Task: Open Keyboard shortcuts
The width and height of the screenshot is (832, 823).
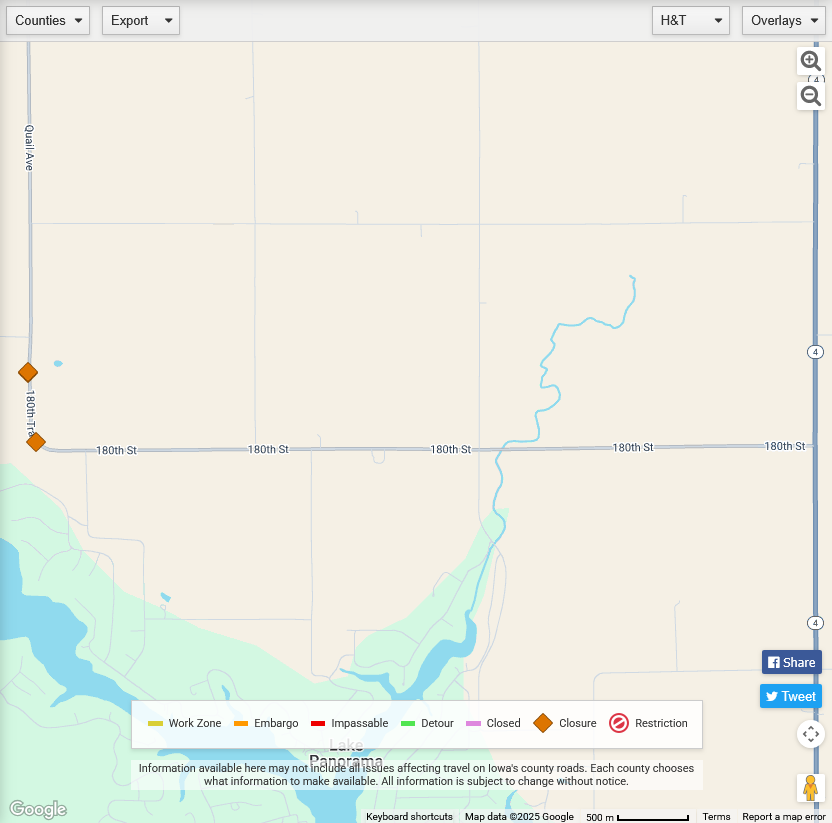Action: (x=409, y=817)
